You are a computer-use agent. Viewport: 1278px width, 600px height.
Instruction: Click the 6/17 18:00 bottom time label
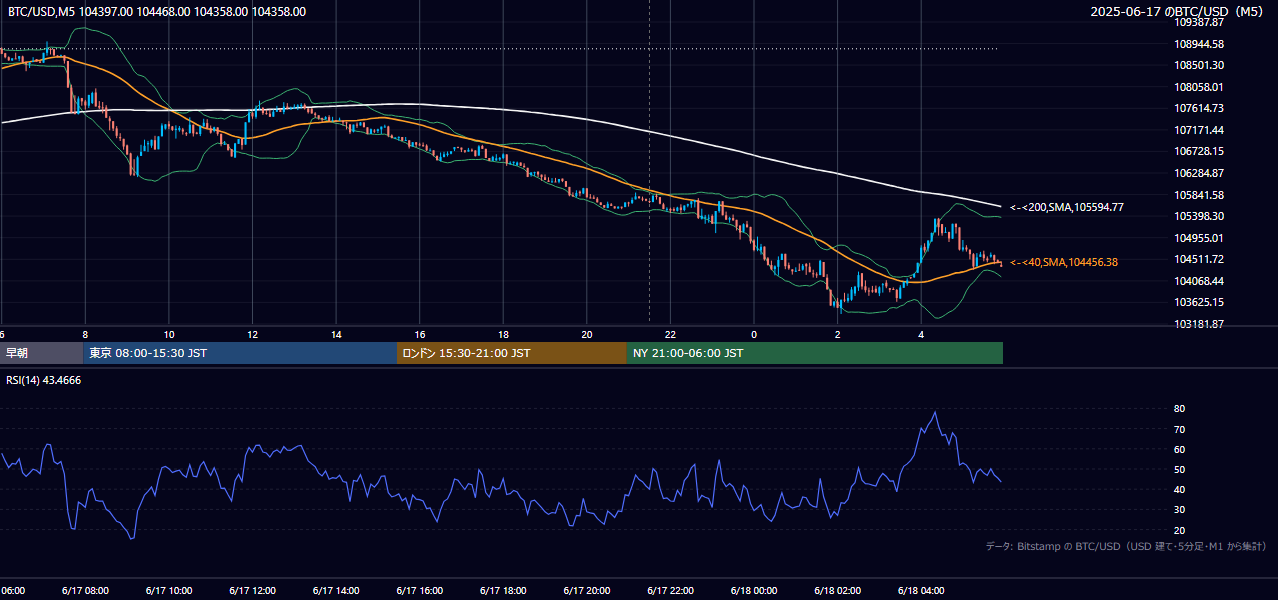pyautogui.click(x=503, y=591)
